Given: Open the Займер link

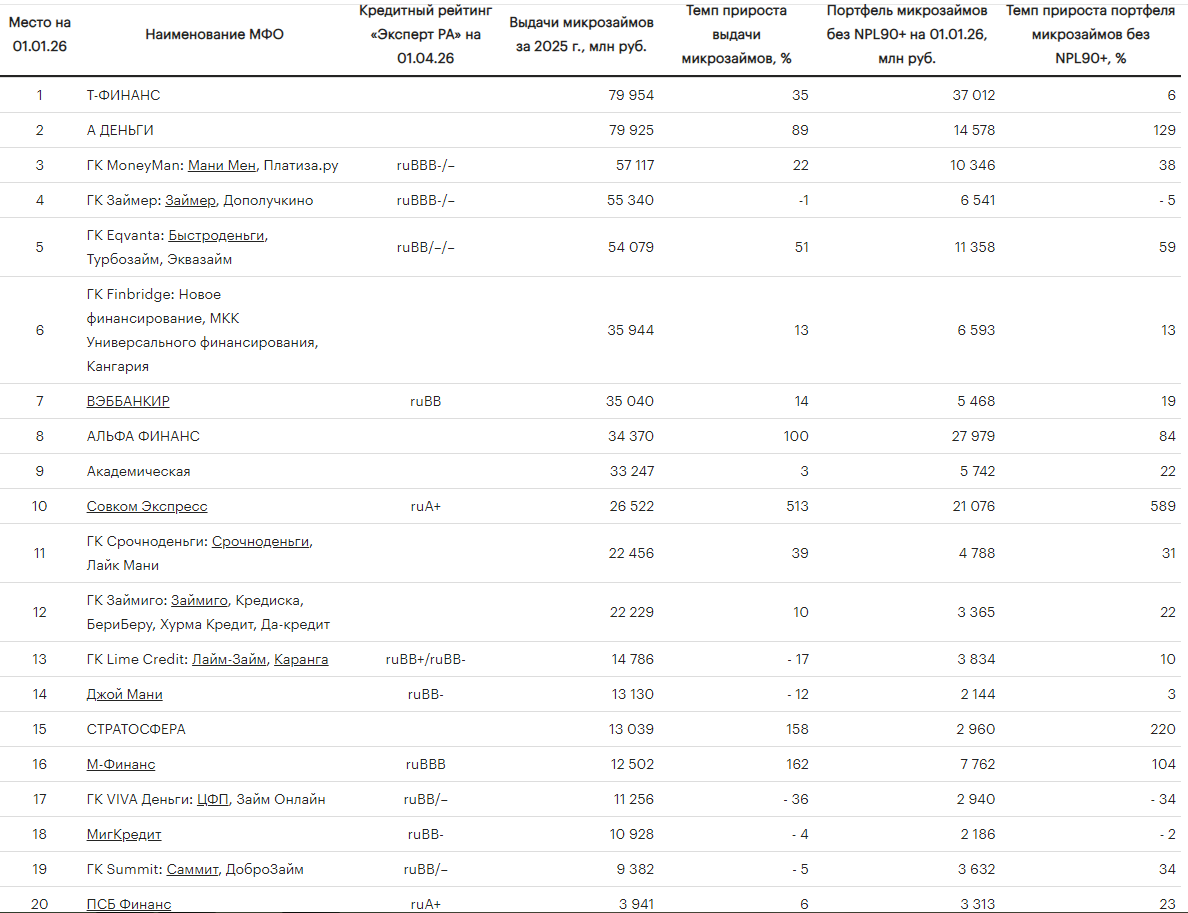Looking at the screenshot, I should pos(190,201).
